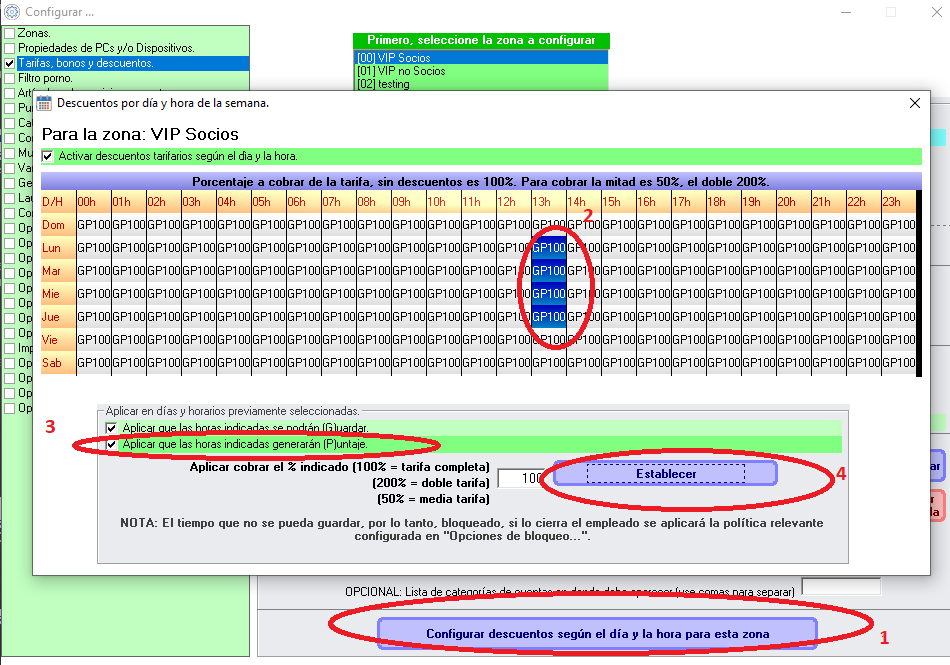Uncheck Tarifas, bonos y descuentos
The height and width of the screenshot is (665, 950).
(10, 63)
